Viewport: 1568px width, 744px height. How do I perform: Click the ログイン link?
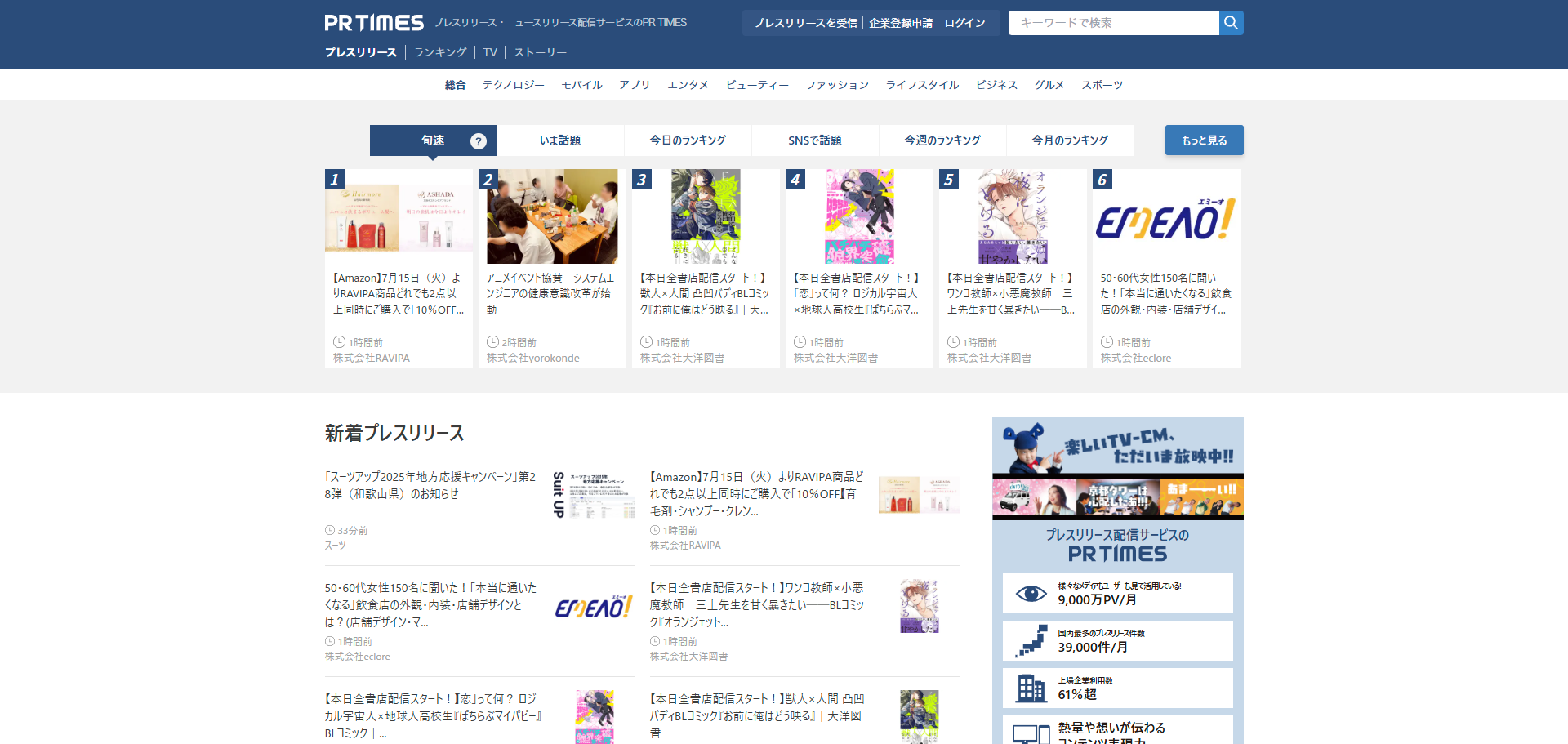964,23
